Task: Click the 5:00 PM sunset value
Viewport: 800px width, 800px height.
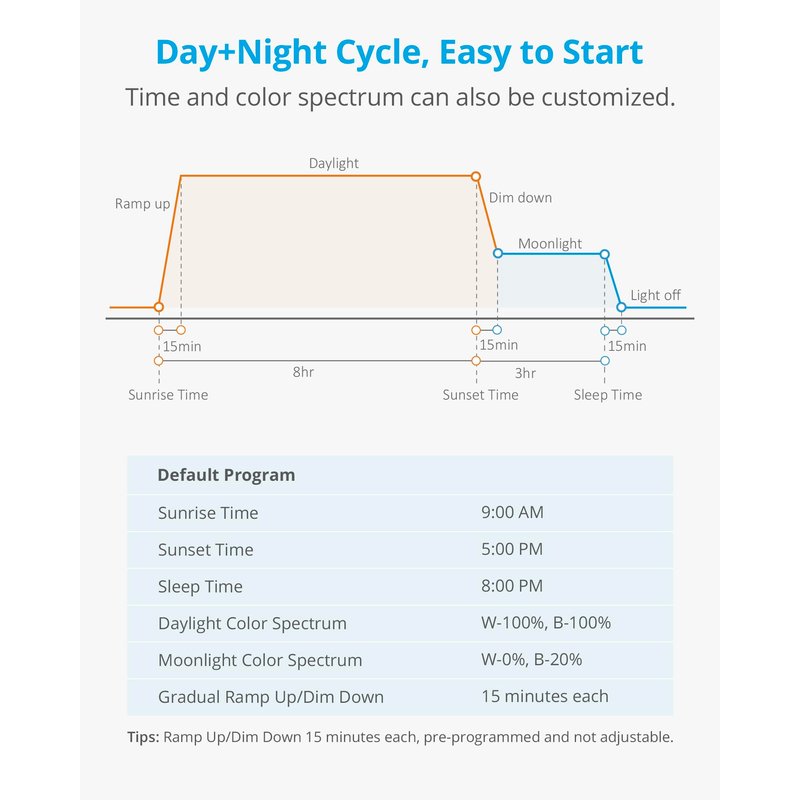Action: 512,550
